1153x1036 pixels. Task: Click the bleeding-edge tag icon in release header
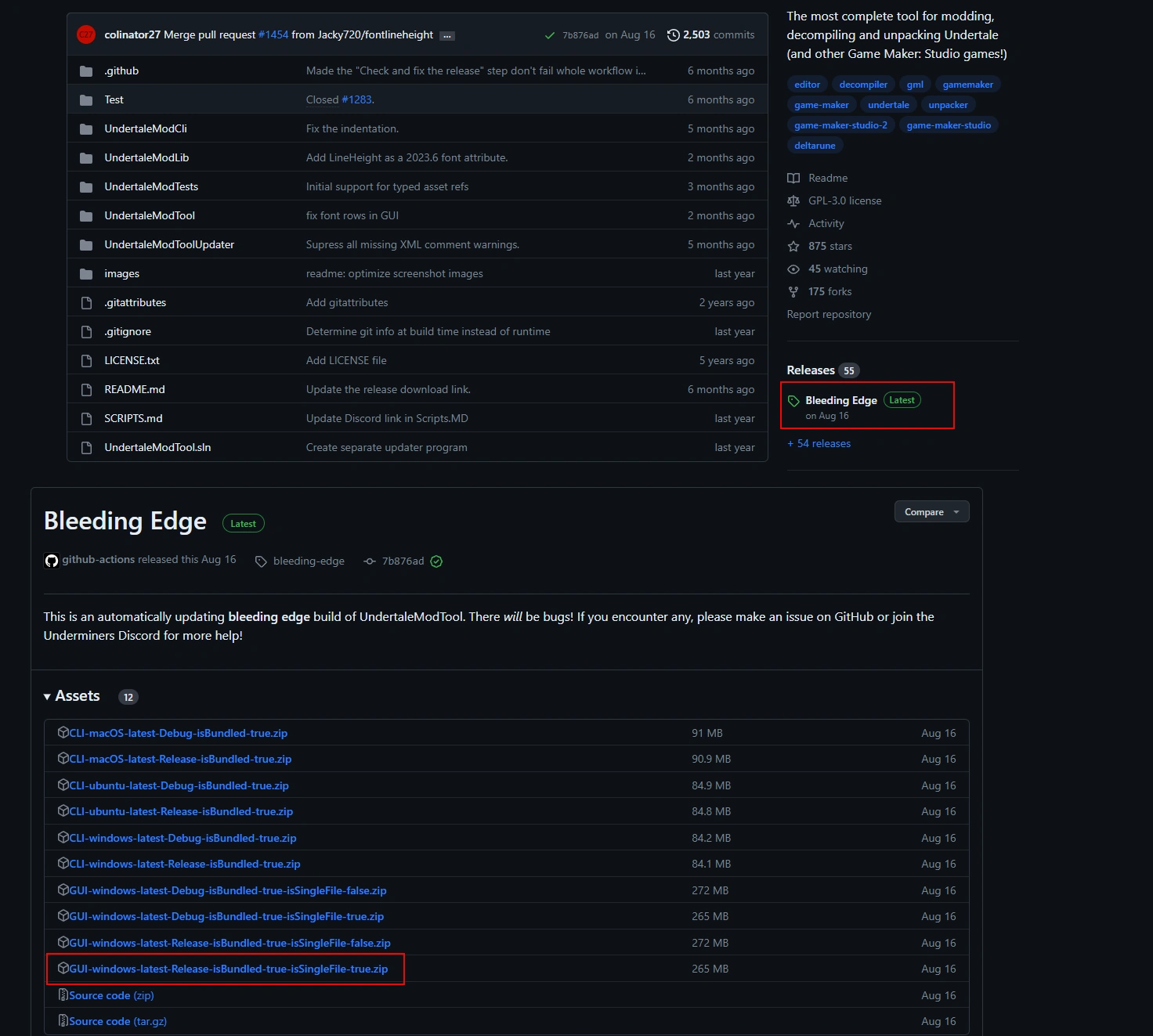point(261,561)
